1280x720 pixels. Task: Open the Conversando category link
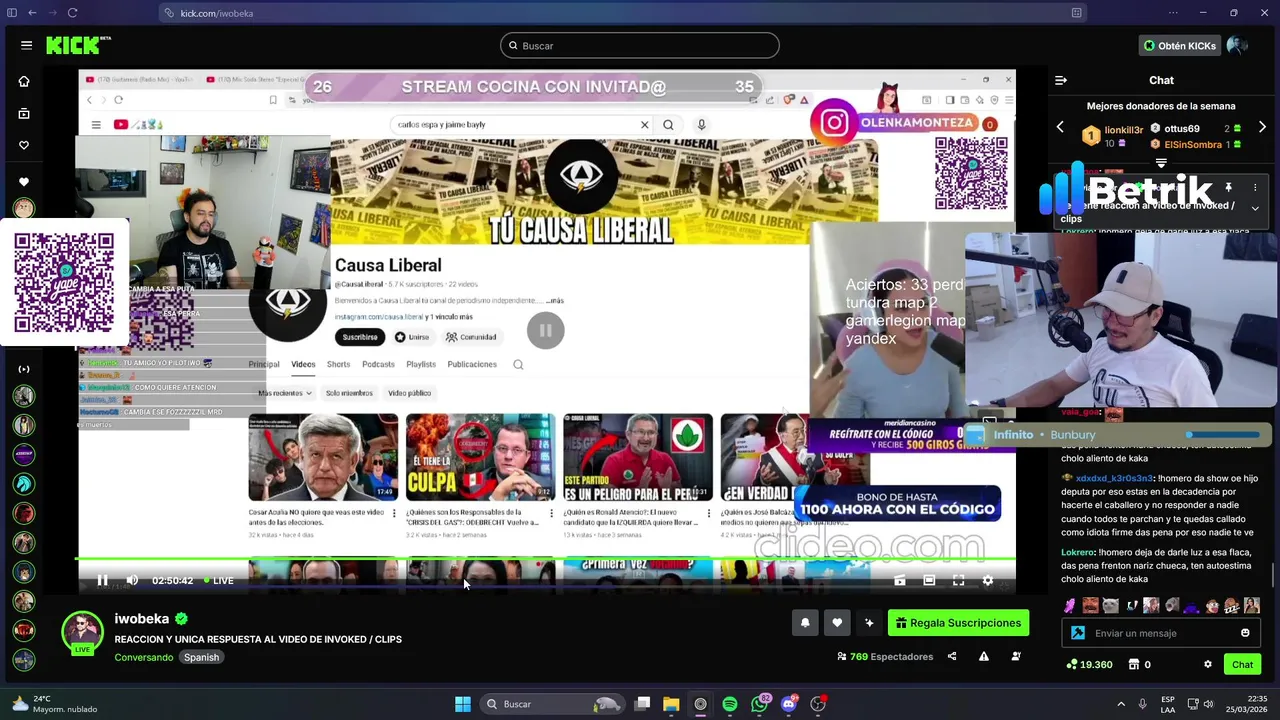point(144,657)
